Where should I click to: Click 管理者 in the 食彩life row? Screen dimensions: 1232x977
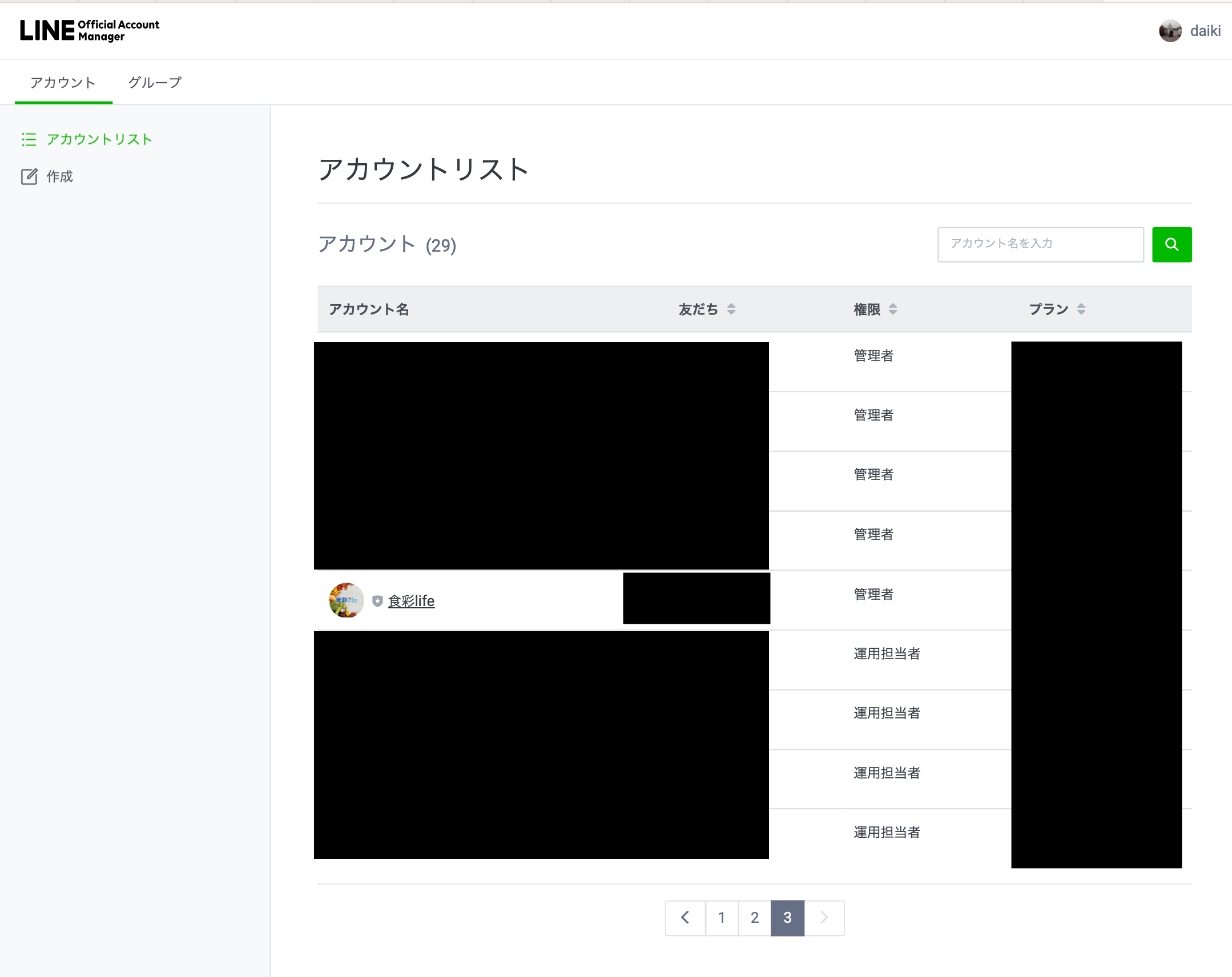[x=873, y=594]
